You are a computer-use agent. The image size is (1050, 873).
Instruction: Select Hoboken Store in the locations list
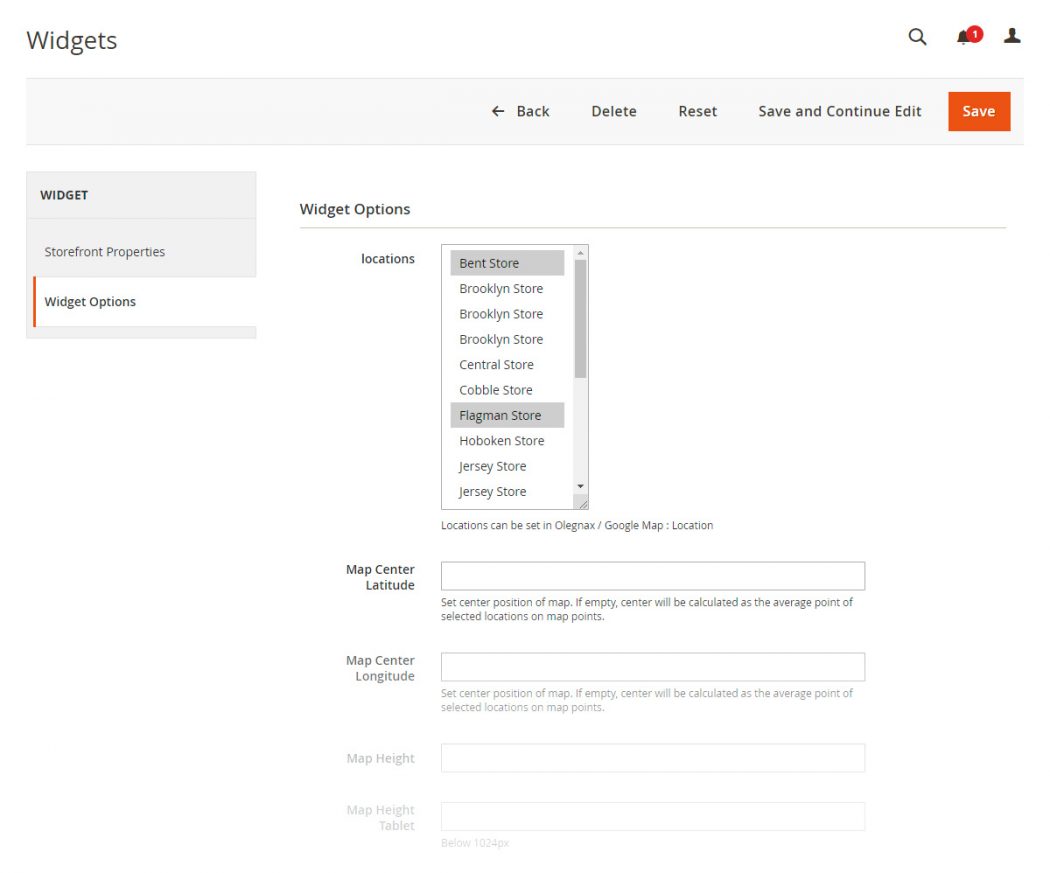(501, 440)
